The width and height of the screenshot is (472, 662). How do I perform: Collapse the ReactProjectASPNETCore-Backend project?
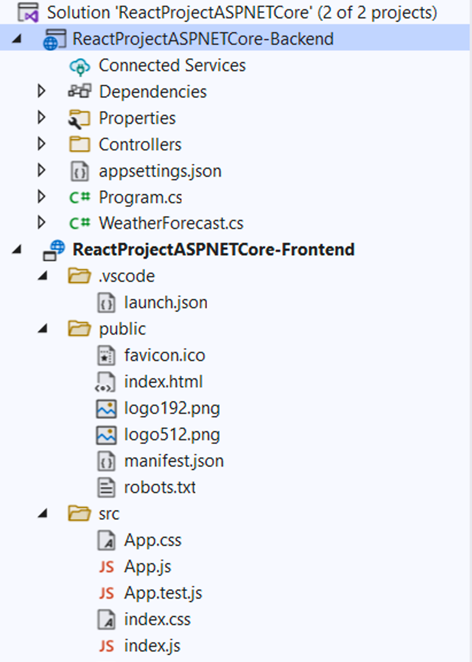pyautogui.click(x=17, y=39)
